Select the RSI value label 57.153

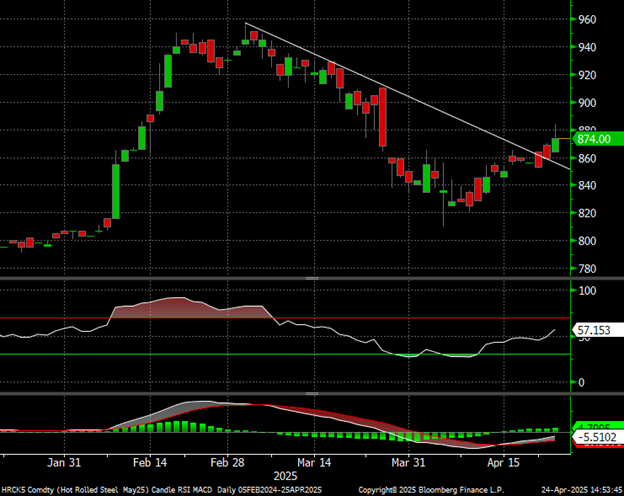(x=595, y=327)
